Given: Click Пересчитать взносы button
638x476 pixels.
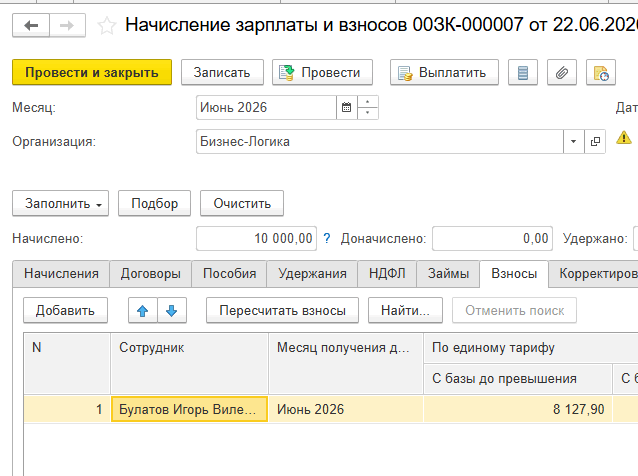Looking at the screenshot, I should tap(282, 311).
